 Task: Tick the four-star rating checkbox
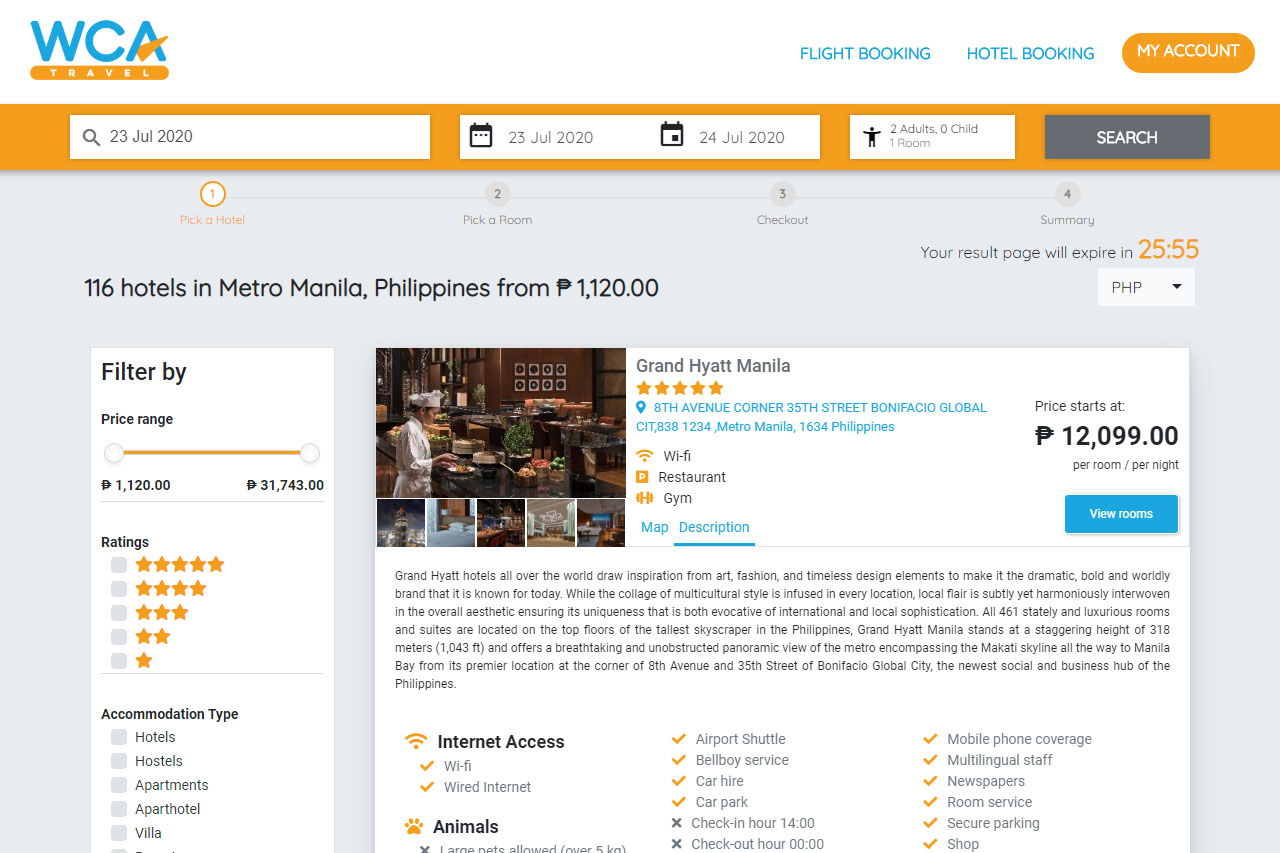119,589
